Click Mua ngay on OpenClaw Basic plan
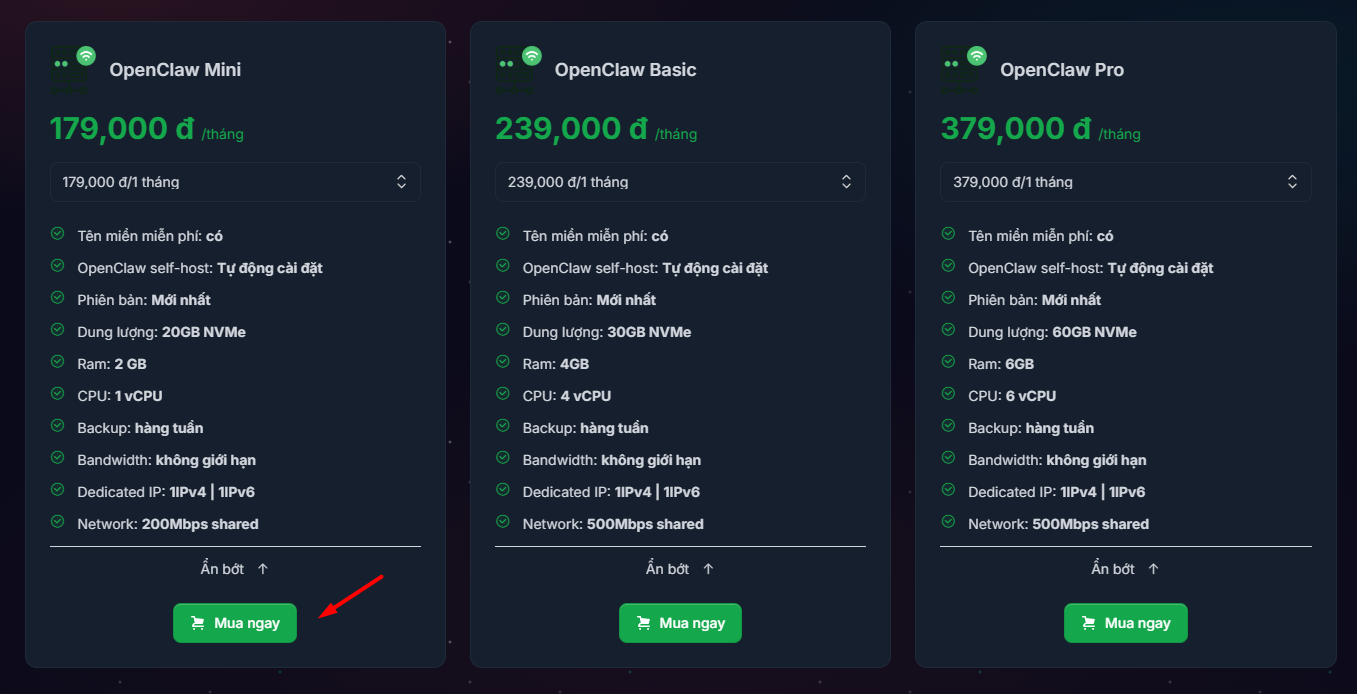This screenshot has width=1357, height=694. [680, 623]
